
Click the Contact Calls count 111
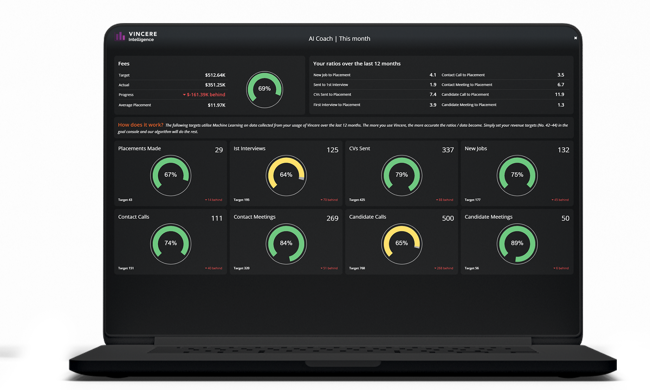217,218
